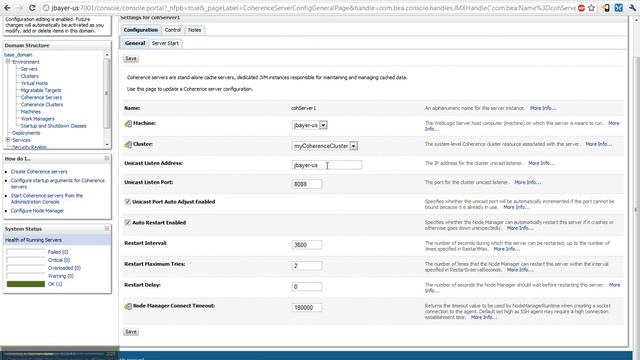Minimize the System Status panel
The width and height of the screenshot is (640, 360).
107,229
